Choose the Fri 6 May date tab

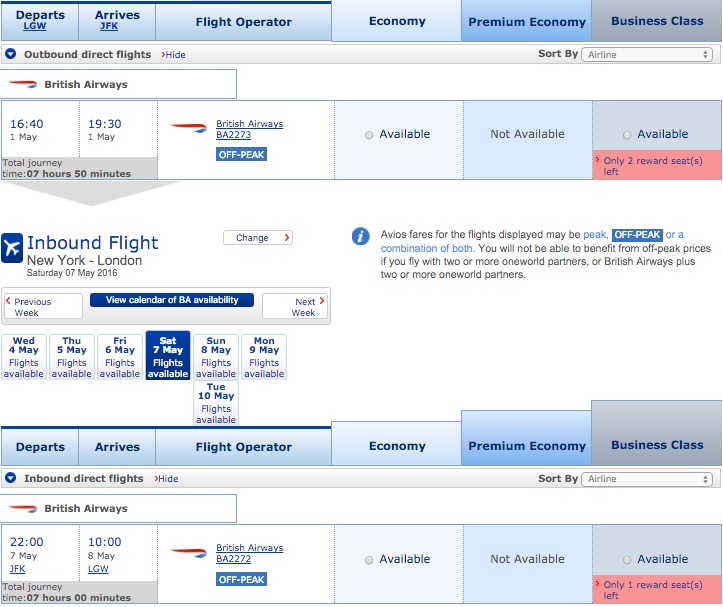(120, 357)
